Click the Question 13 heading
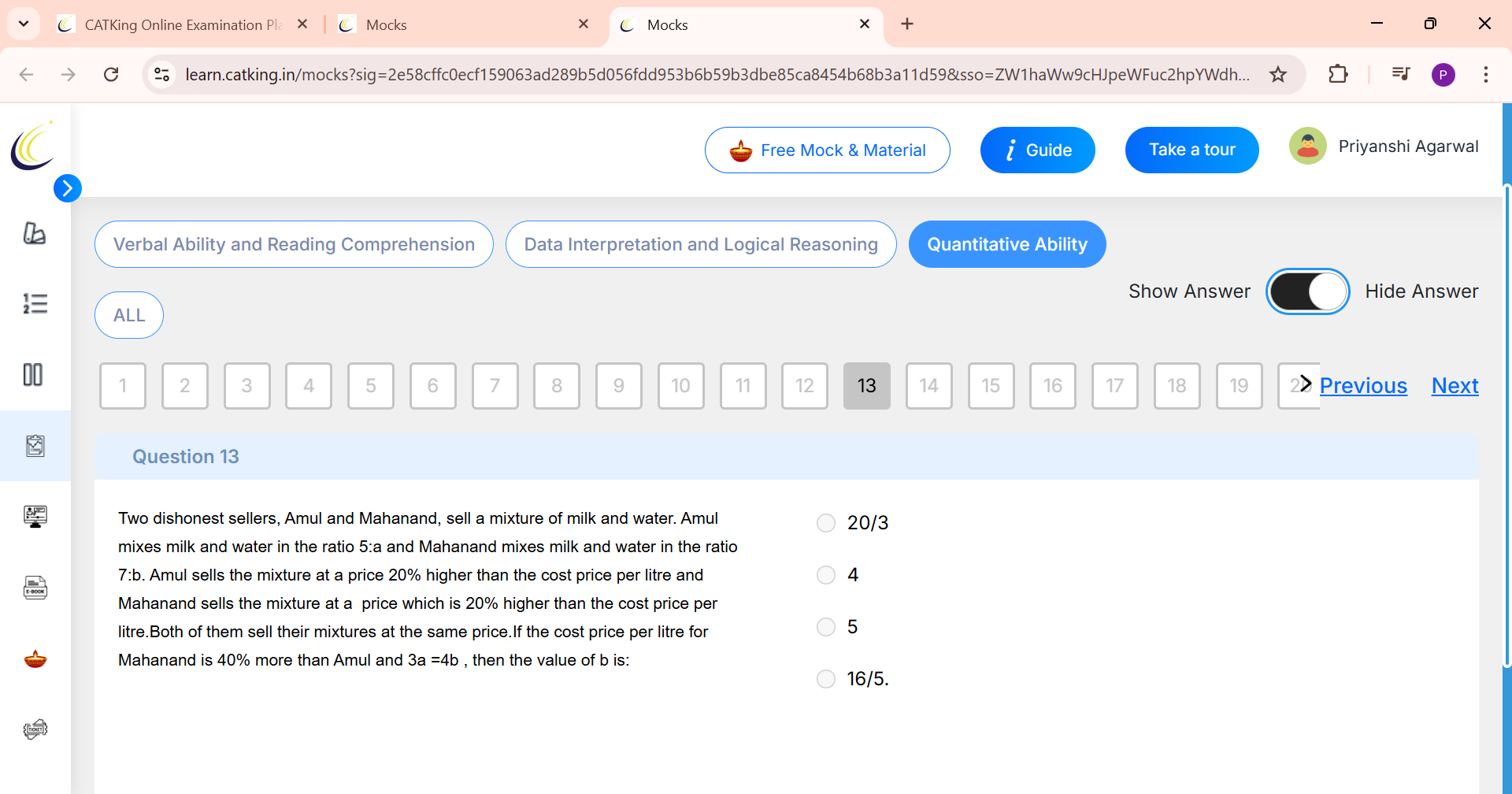The width and height of the screenshot is (1512, 794). tap(186, 457)
